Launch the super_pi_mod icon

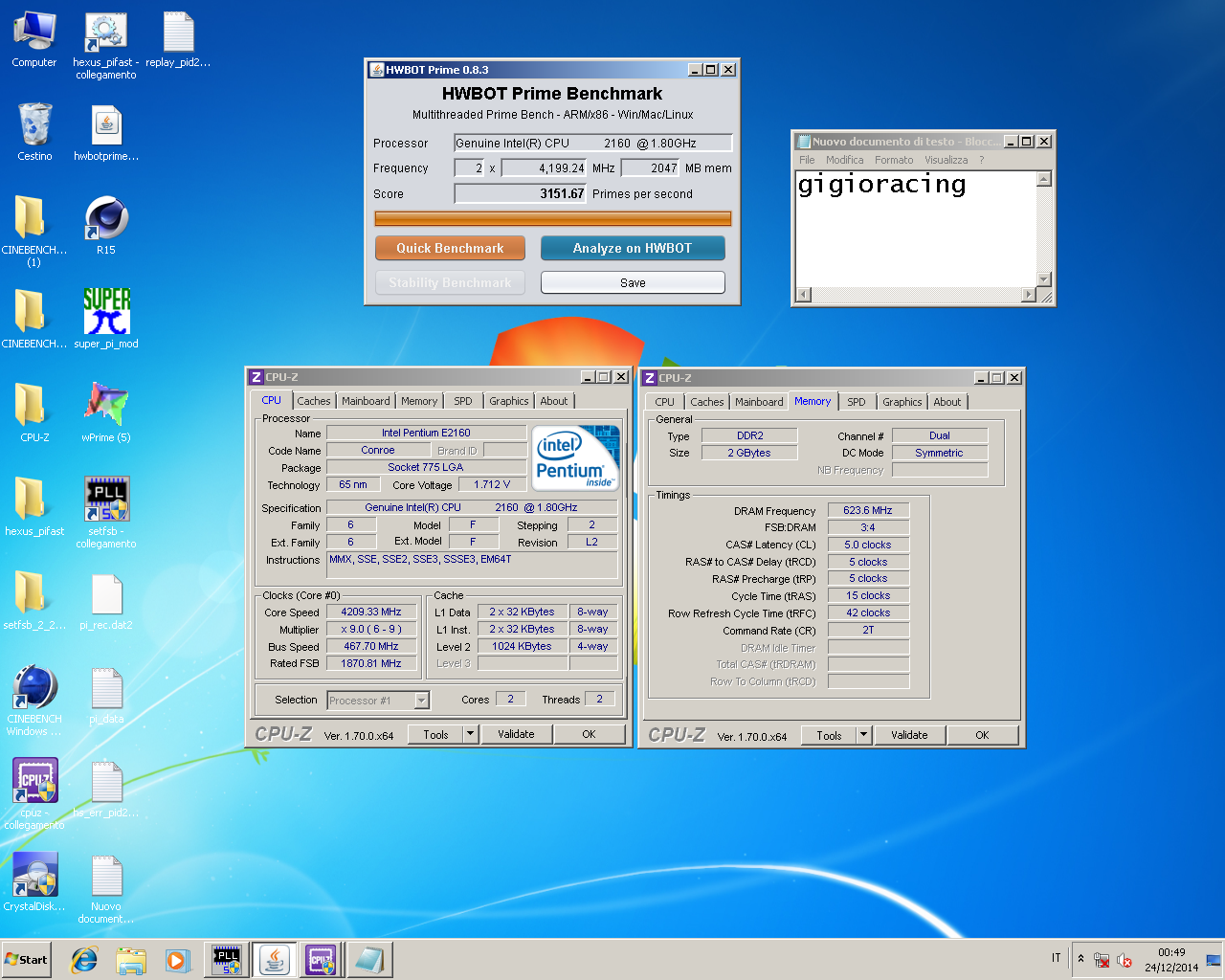tap(106, 320)
